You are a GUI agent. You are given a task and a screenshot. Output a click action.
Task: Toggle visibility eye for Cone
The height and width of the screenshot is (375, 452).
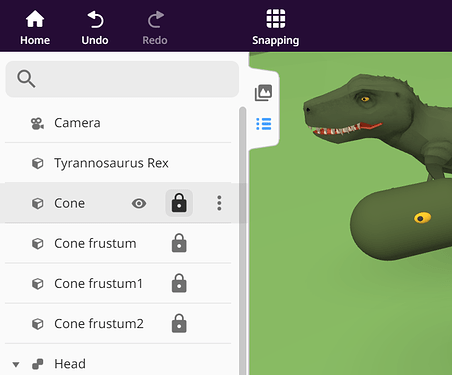(139, 203)
